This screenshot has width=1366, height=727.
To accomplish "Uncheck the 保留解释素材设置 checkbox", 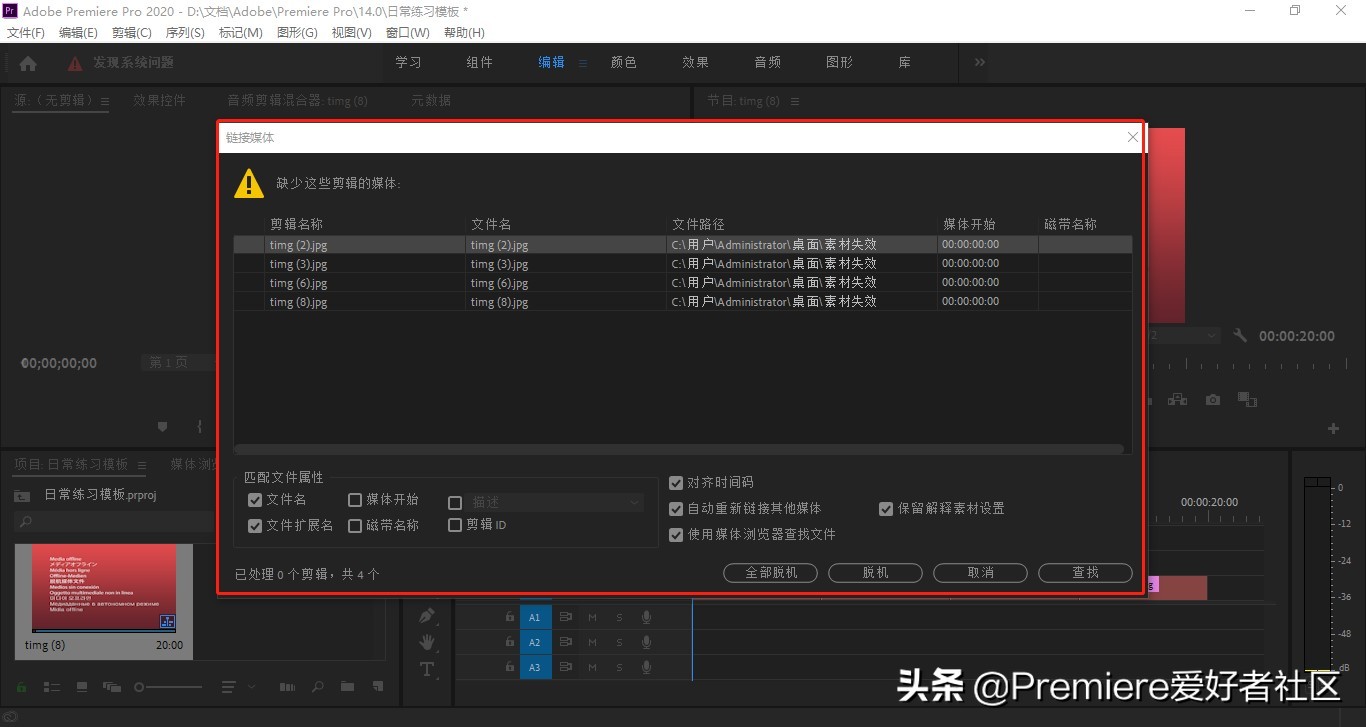I will (x=886, y=508).
